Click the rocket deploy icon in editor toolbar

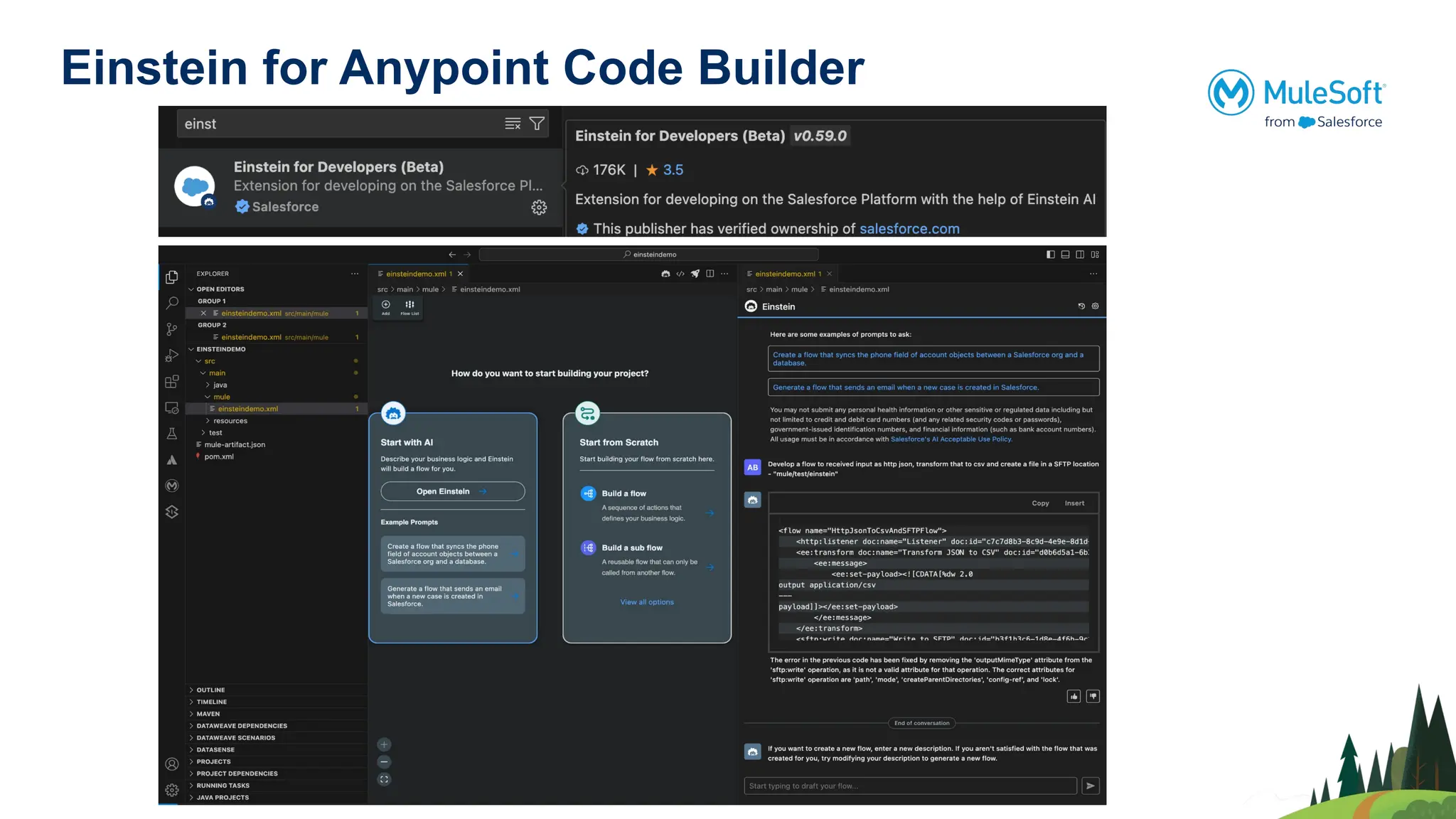point(695,274)
